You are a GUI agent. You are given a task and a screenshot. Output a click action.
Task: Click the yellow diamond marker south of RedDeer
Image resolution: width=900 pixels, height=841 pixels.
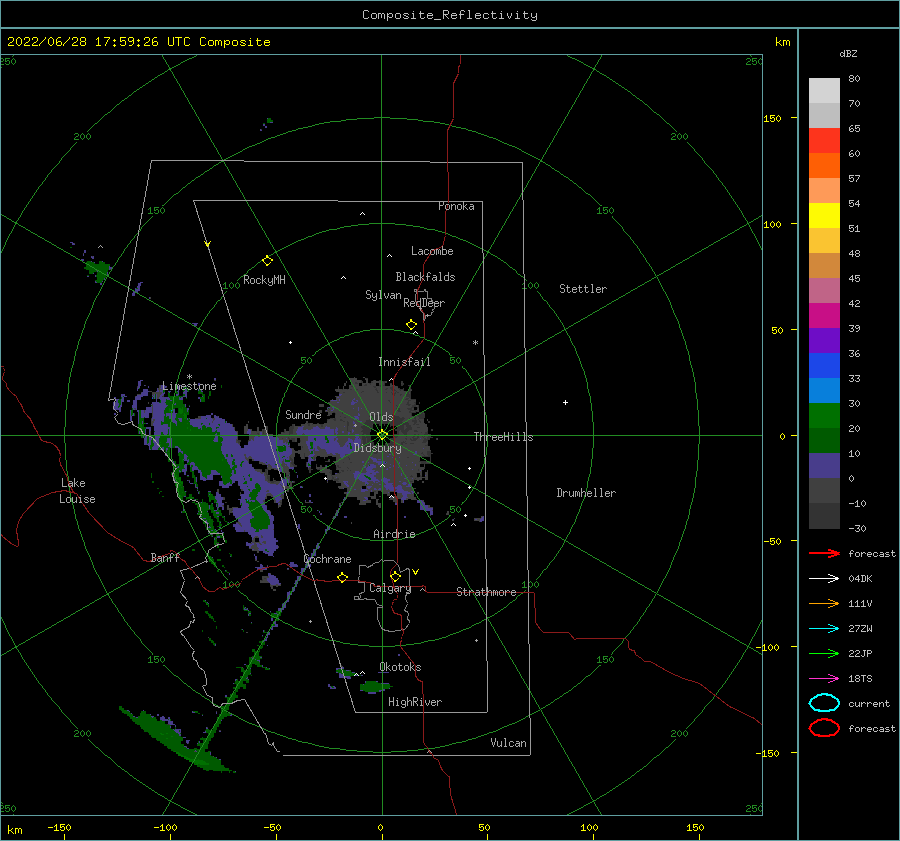click(x=411, y=325)
